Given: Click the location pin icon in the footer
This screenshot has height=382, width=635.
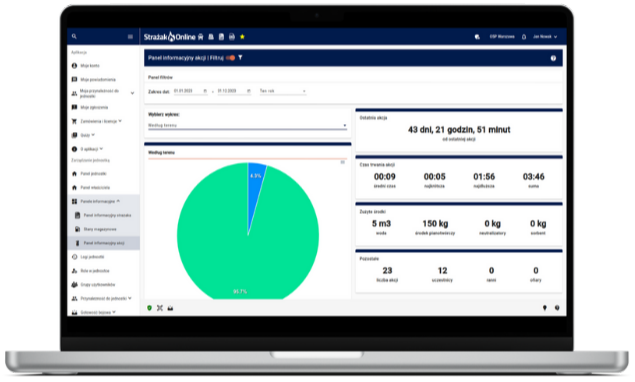Looking at the screenshot, I should pos(545,308).
